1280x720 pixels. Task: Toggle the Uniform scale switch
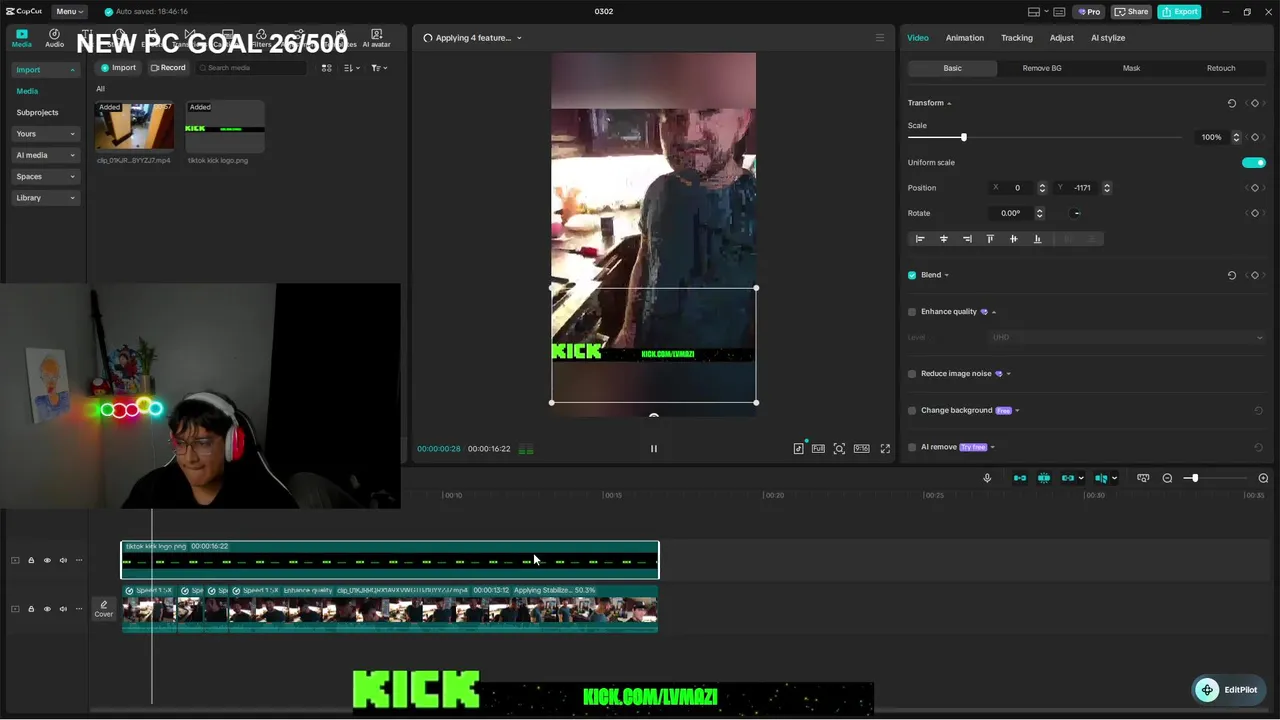point(1253,163)
